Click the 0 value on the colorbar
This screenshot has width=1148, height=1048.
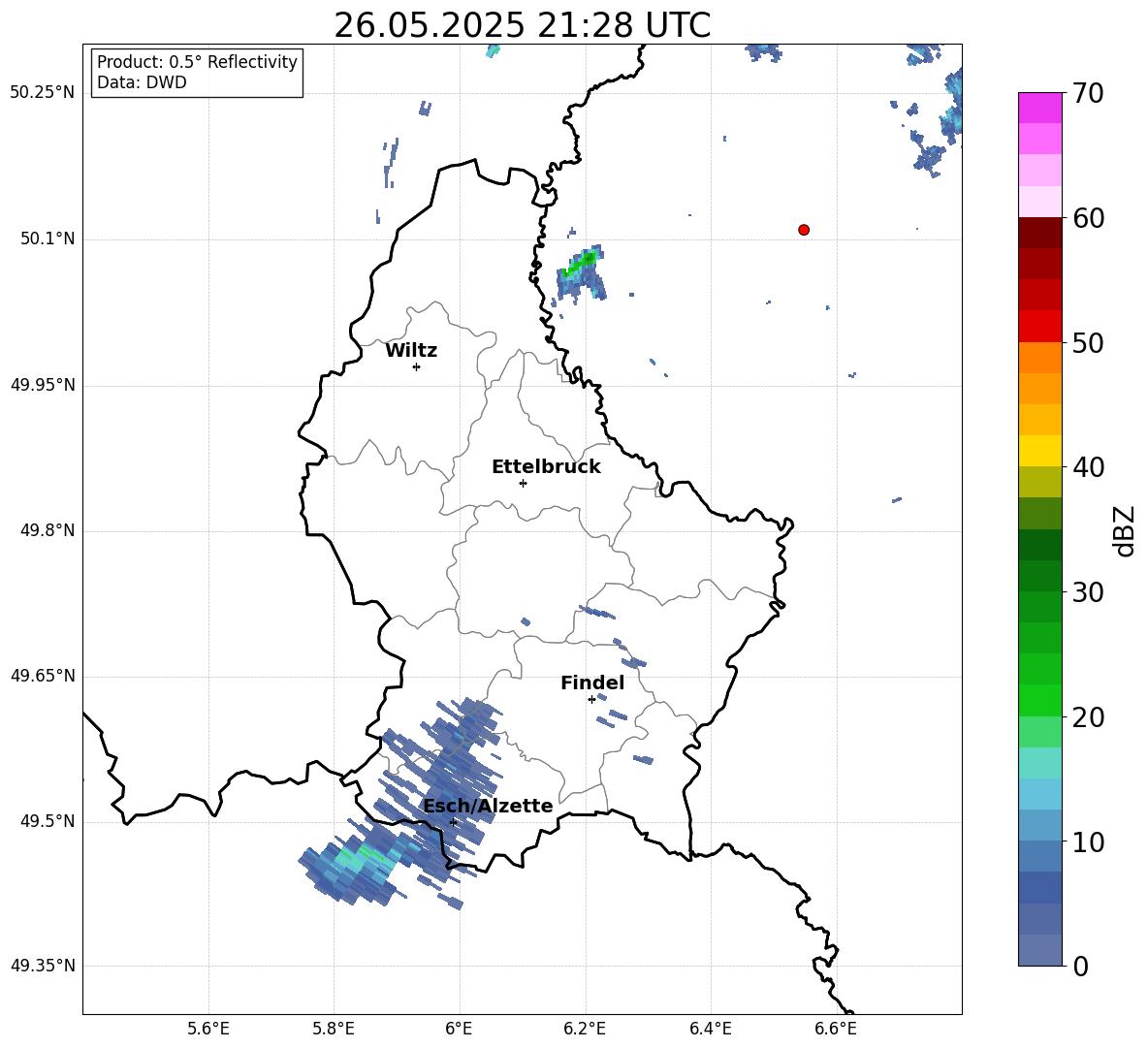click(x=1080, y=966)
